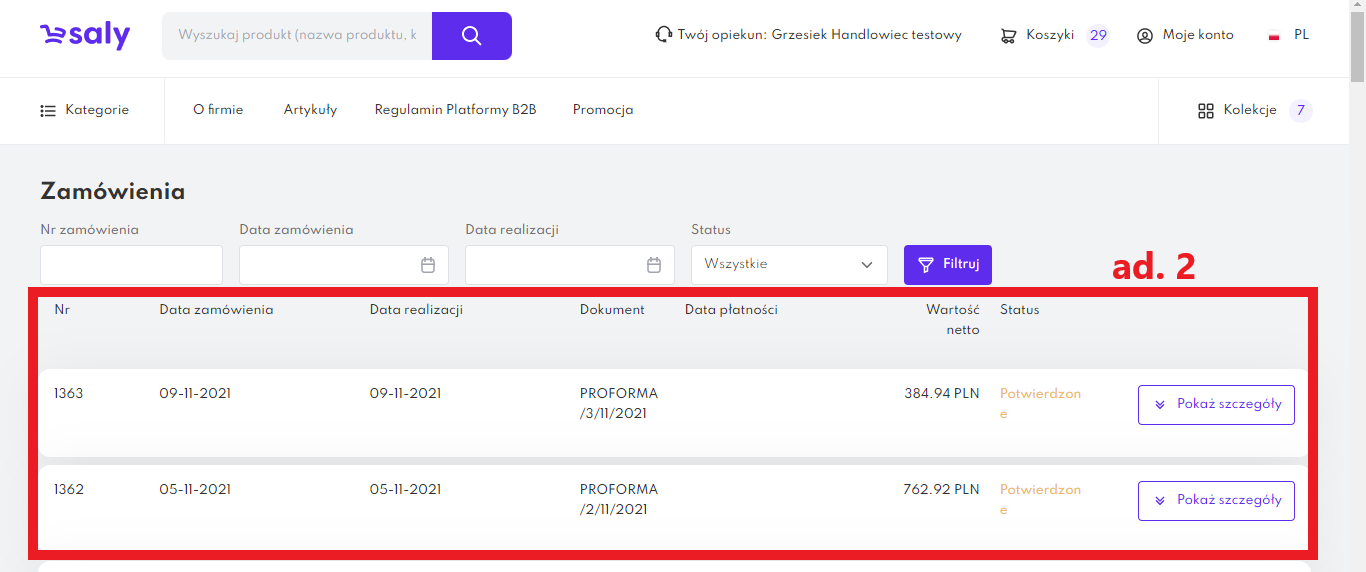This screenshot has height=572, width=1366.
Task: Open calendar picker for Data zamówienia
Action: pos(428,265)
